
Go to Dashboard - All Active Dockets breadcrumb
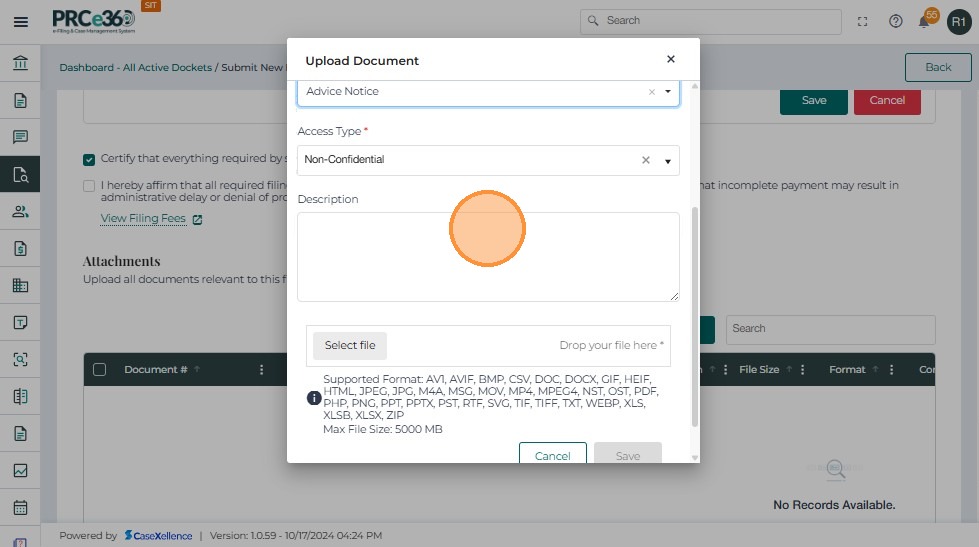135,68
